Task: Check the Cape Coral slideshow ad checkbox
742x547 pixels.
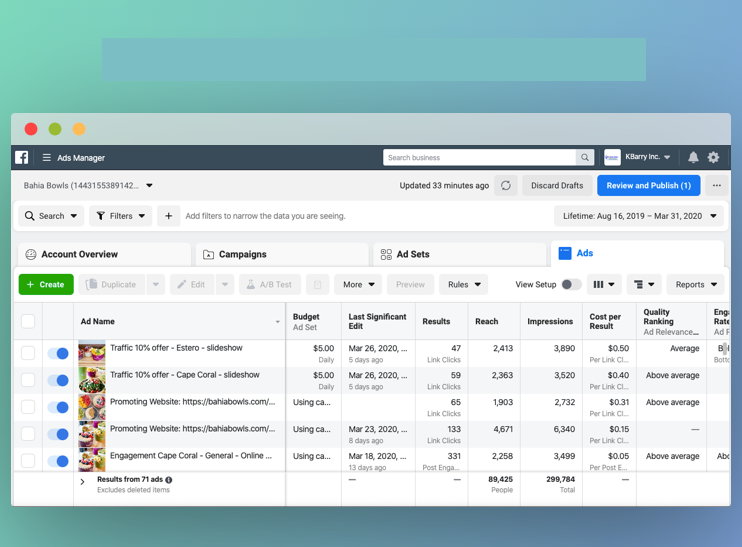Action: pyautogui.click(x=28, y=380)
